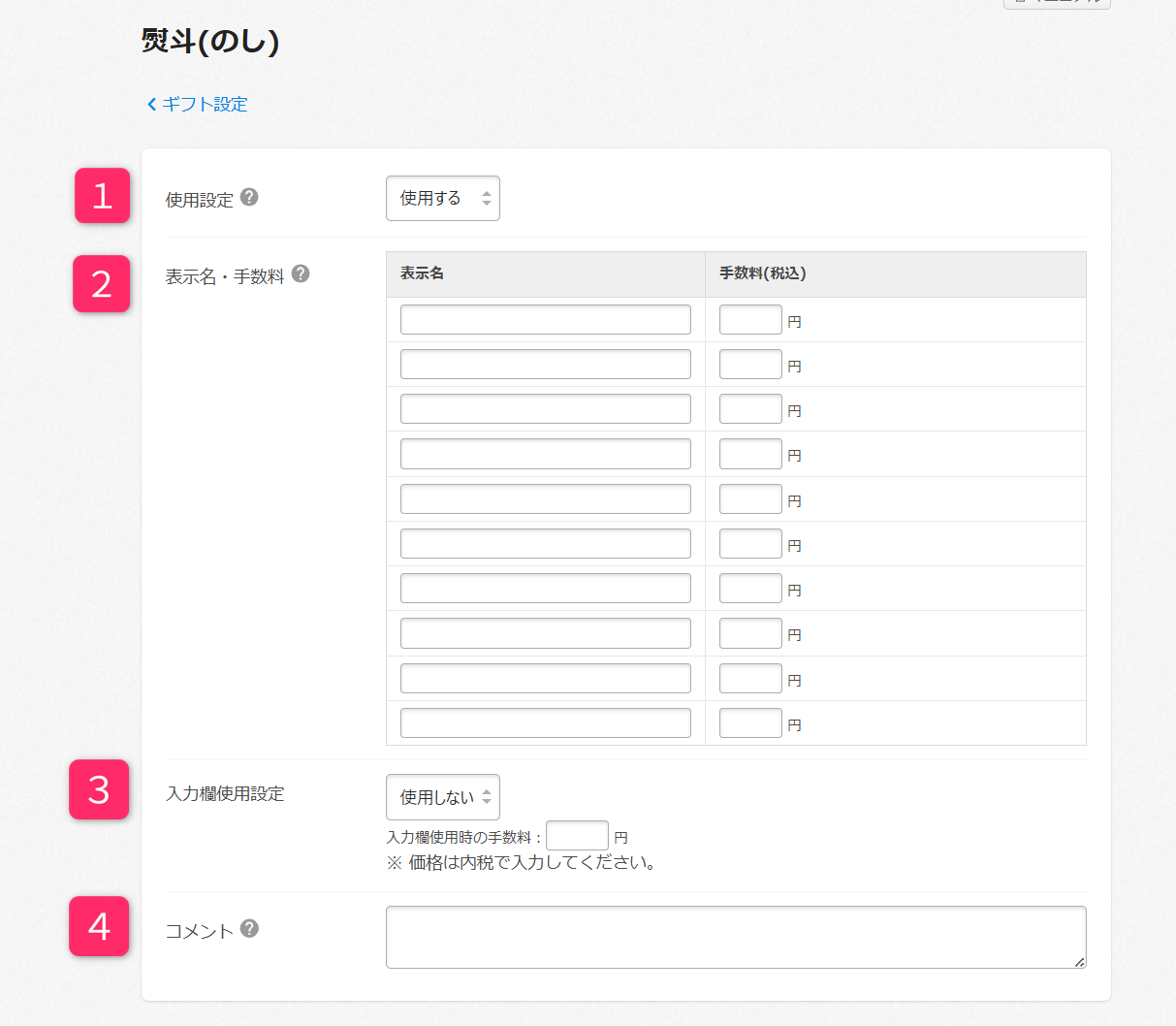Image resolution: width=1176 pixels, height=1026 pixels.
Task: Click the last row 手数料 field
Action: [749, 723]
